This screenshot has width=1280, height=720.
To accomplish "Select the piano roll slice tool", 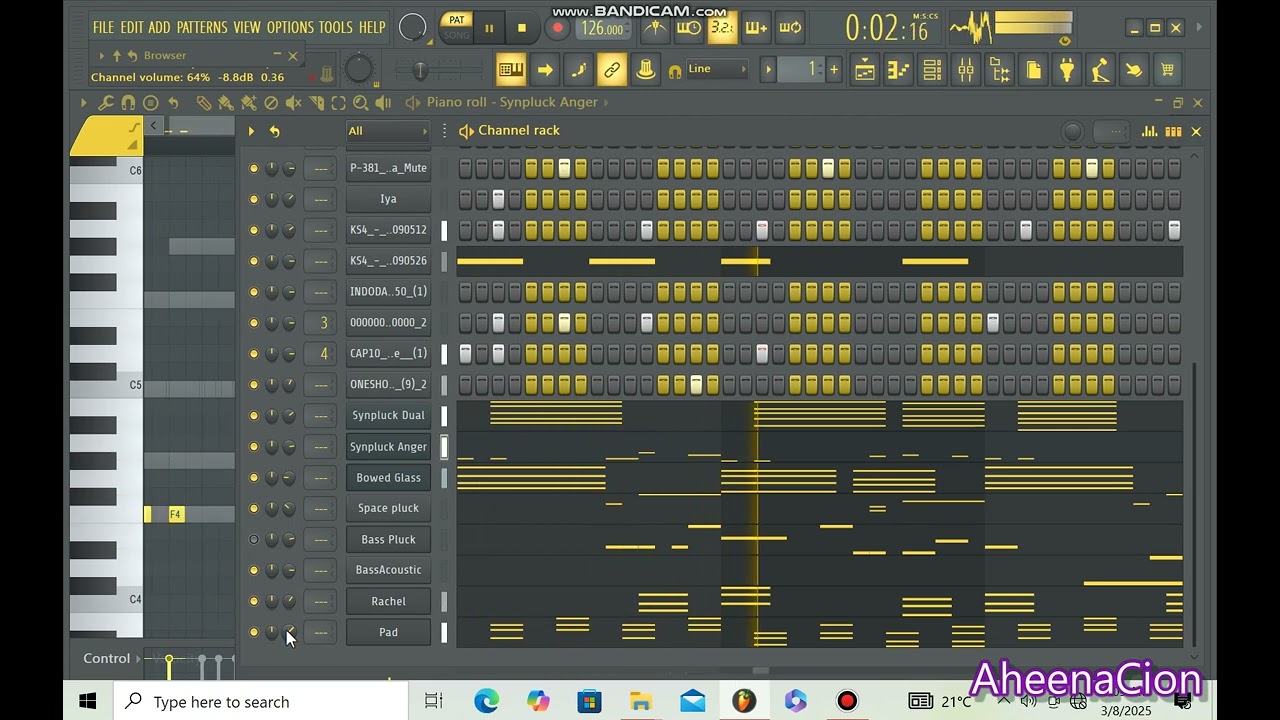I will [316, 102].
